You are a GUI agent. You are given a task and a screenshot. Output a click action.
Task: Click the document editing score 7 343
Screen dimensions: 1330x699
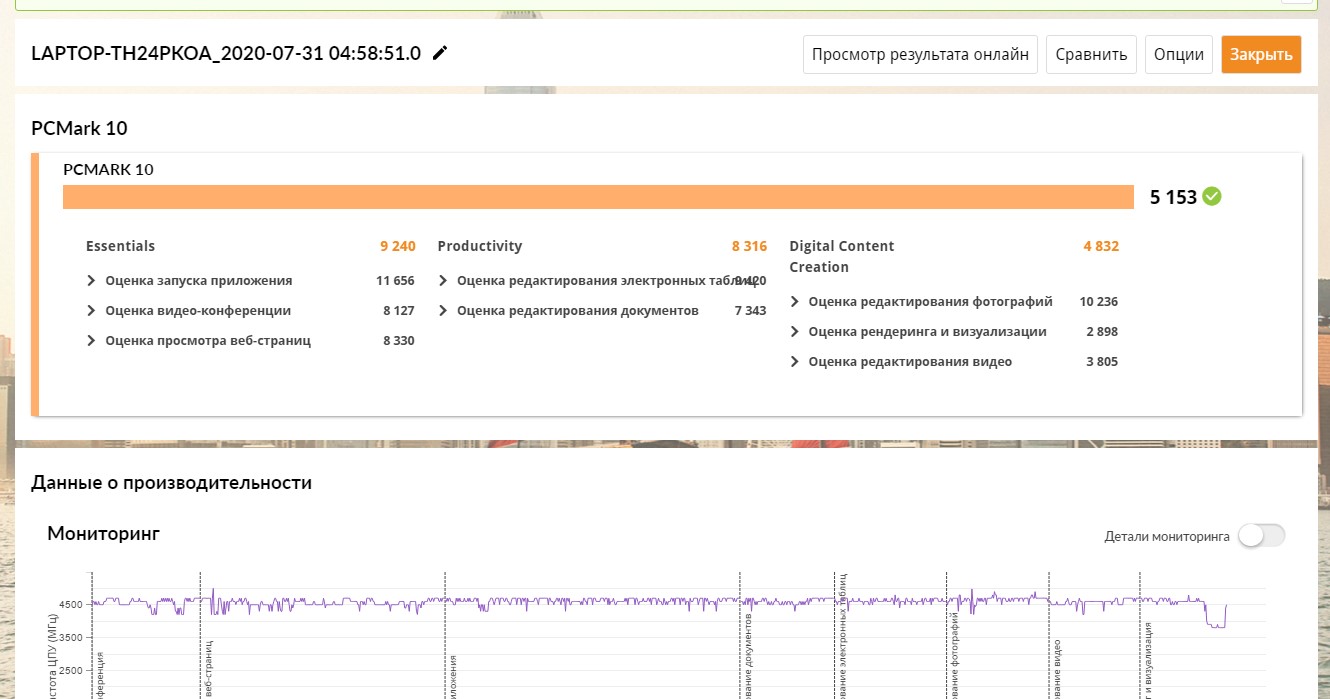pyautogui.click(x=751, y=311)
